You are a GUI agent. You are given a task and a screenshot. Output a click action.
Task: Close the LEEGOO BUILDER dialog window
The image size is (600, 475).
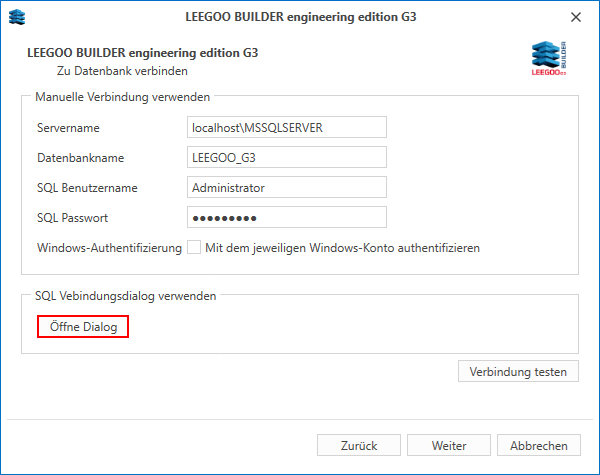(x=576, y=17)
